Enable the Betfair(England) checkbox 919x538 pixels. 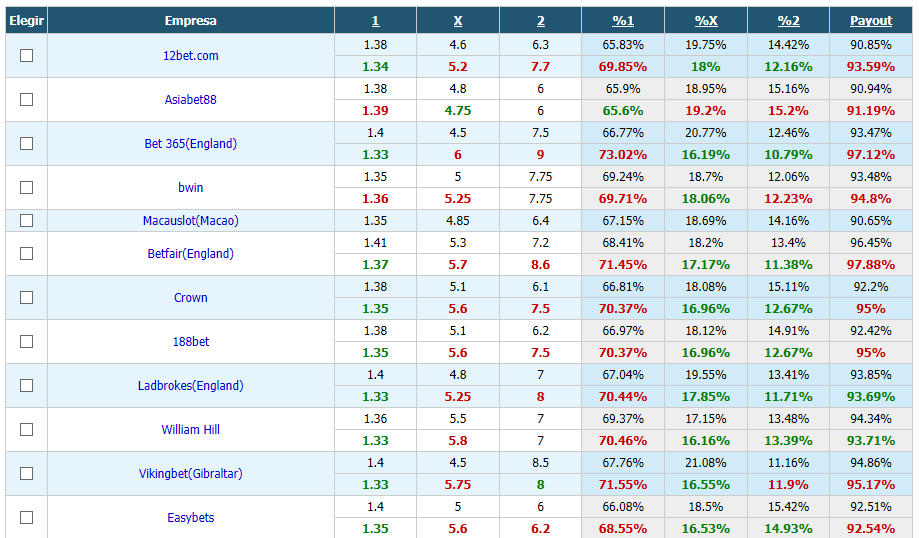pos(26,254)
